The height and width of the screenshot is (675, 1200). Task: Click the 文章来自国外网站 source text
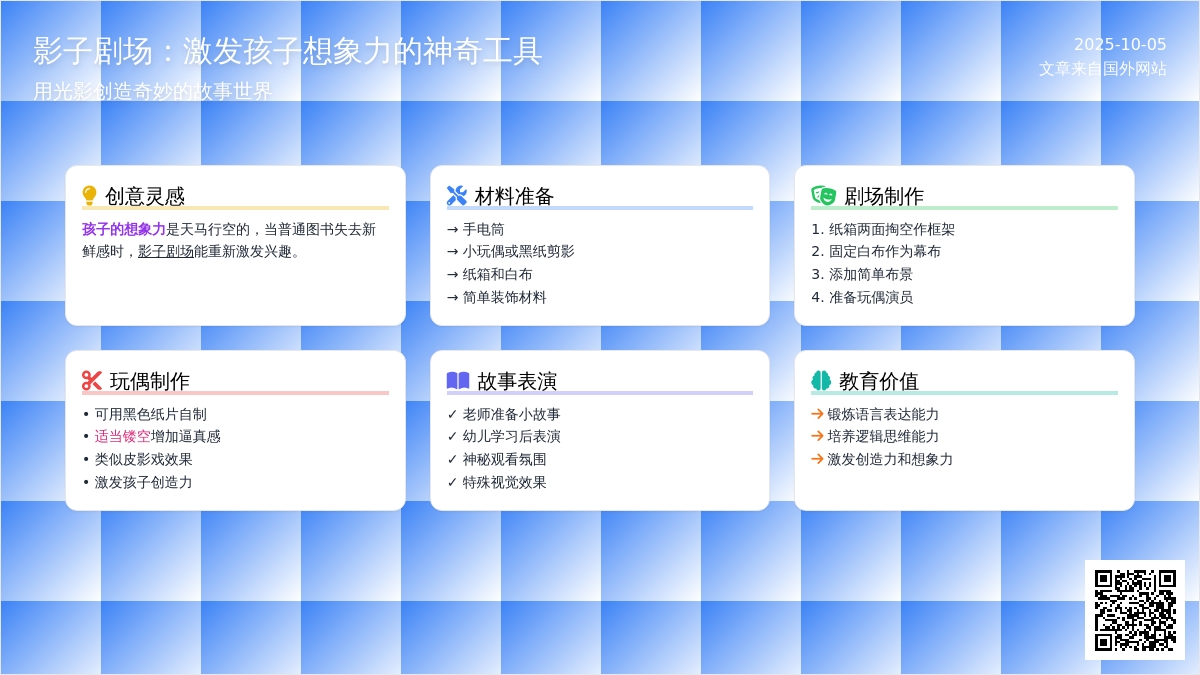tap(1102, 69)
